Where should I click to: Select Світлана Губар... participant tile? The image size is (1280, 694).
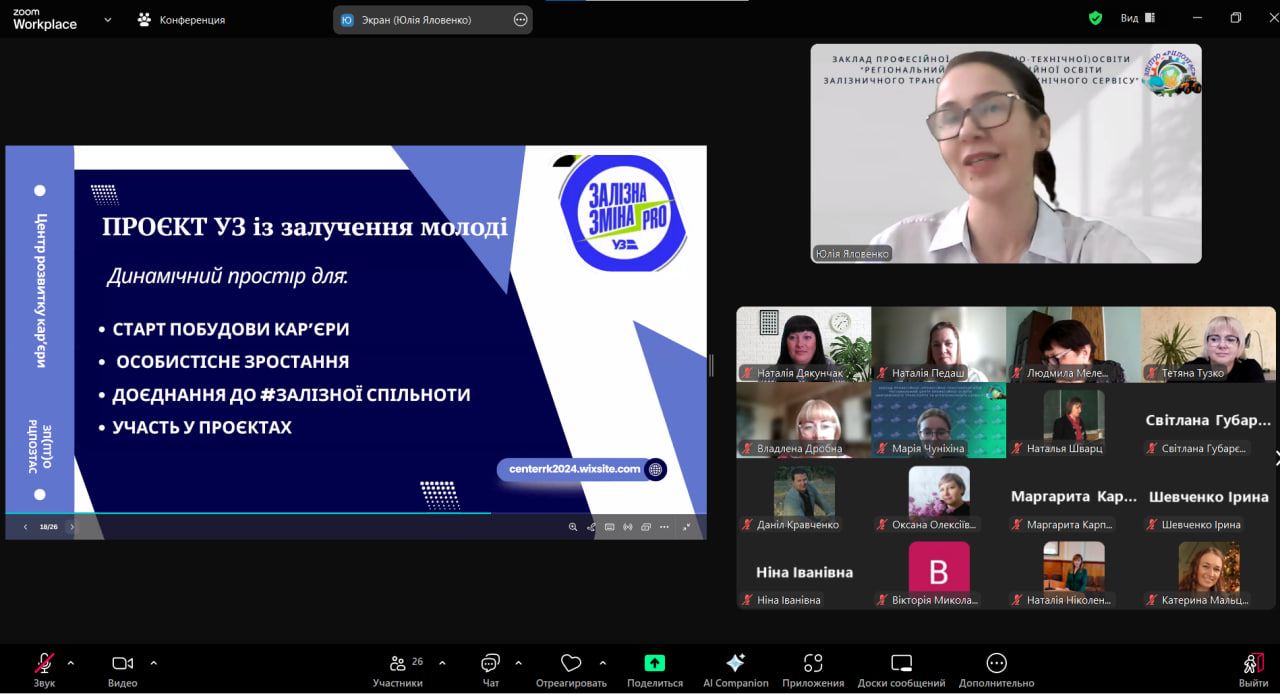tap(1208, 420)
